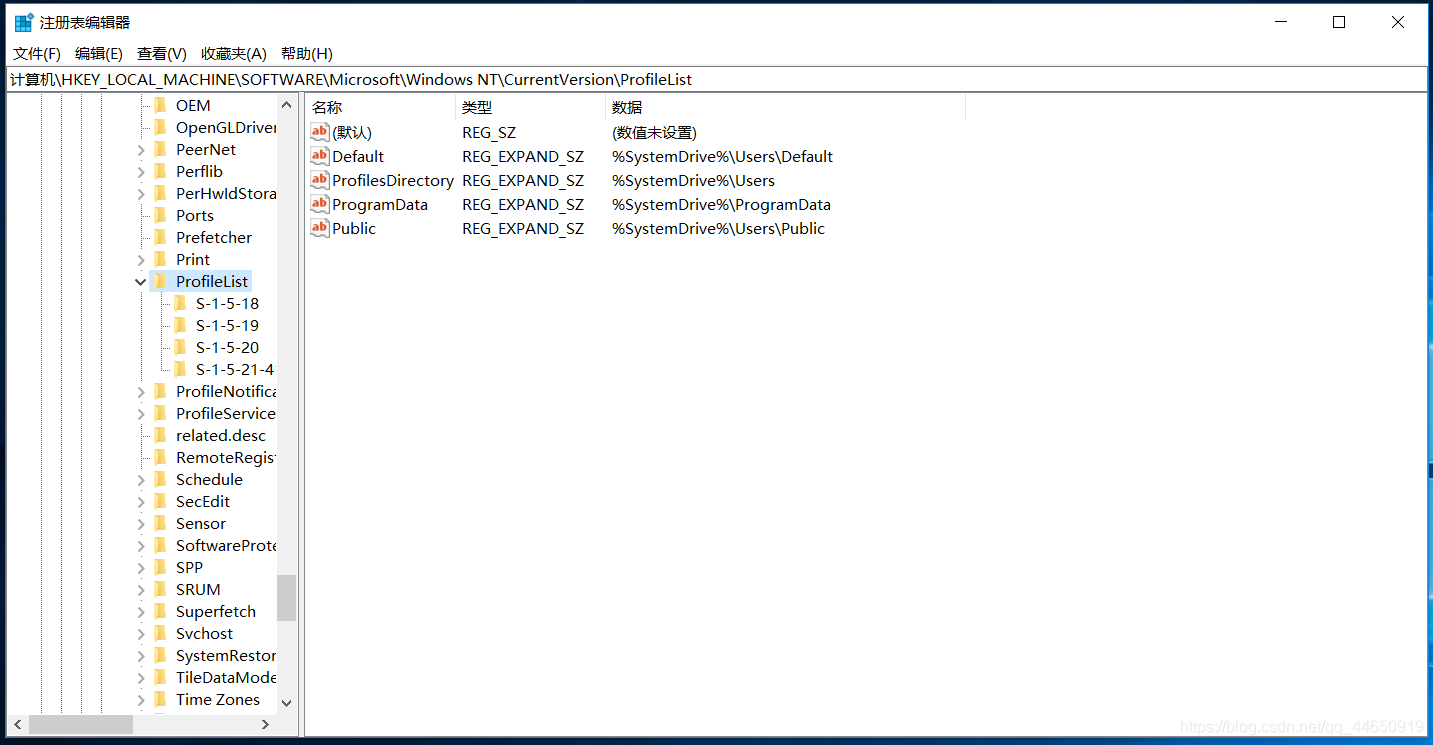Screen dimensions: 1433x745
Task: Click the ProfilesDirectory value string icon
Action: click(x=320, y=180)
